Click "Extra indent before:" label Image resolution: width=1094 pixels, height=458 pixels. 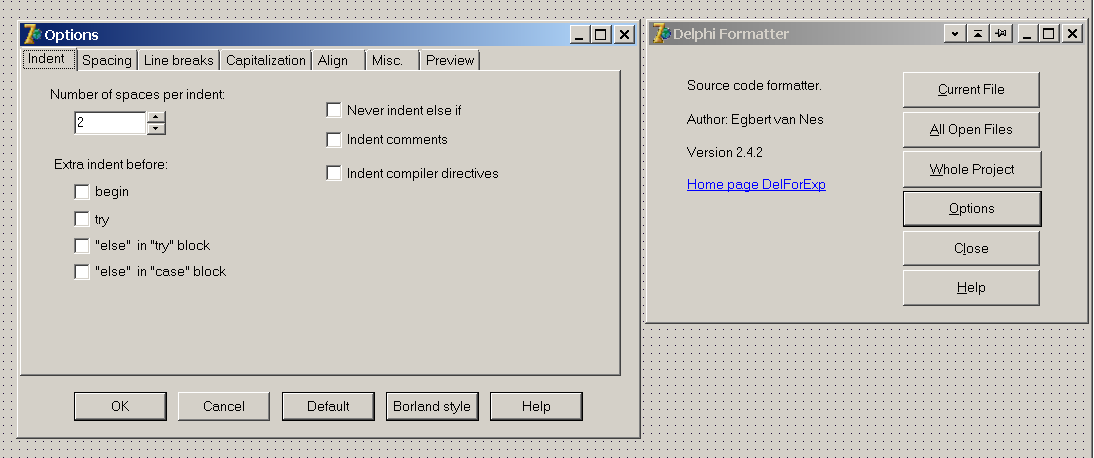(111, 165)
